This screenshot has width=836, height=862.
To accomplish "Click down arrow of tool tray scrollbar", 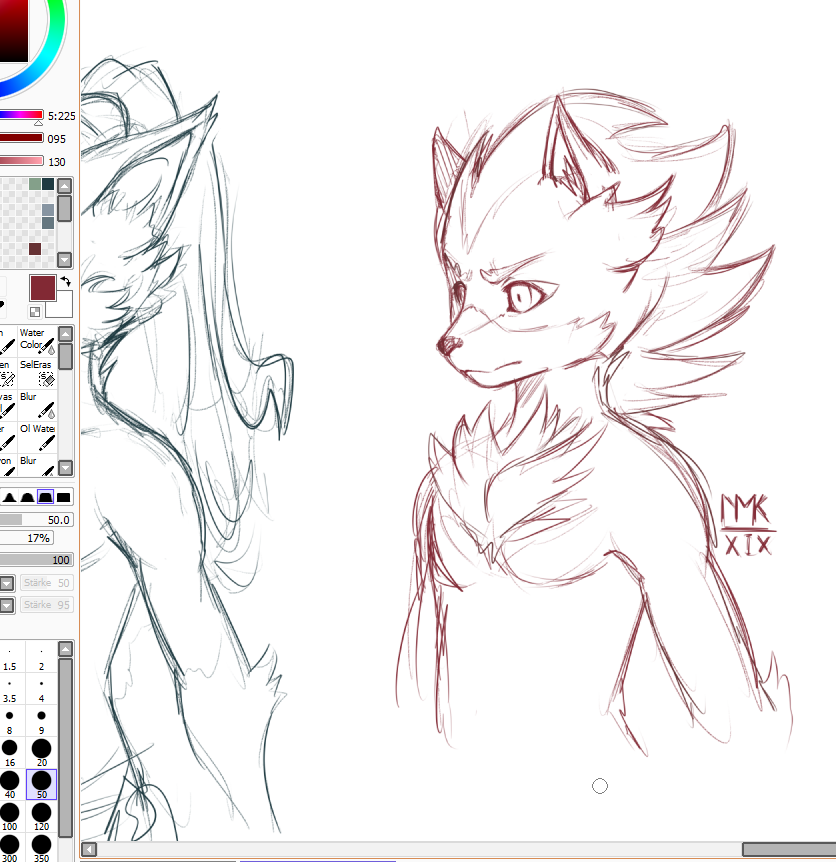I will (x=65, y=468).
